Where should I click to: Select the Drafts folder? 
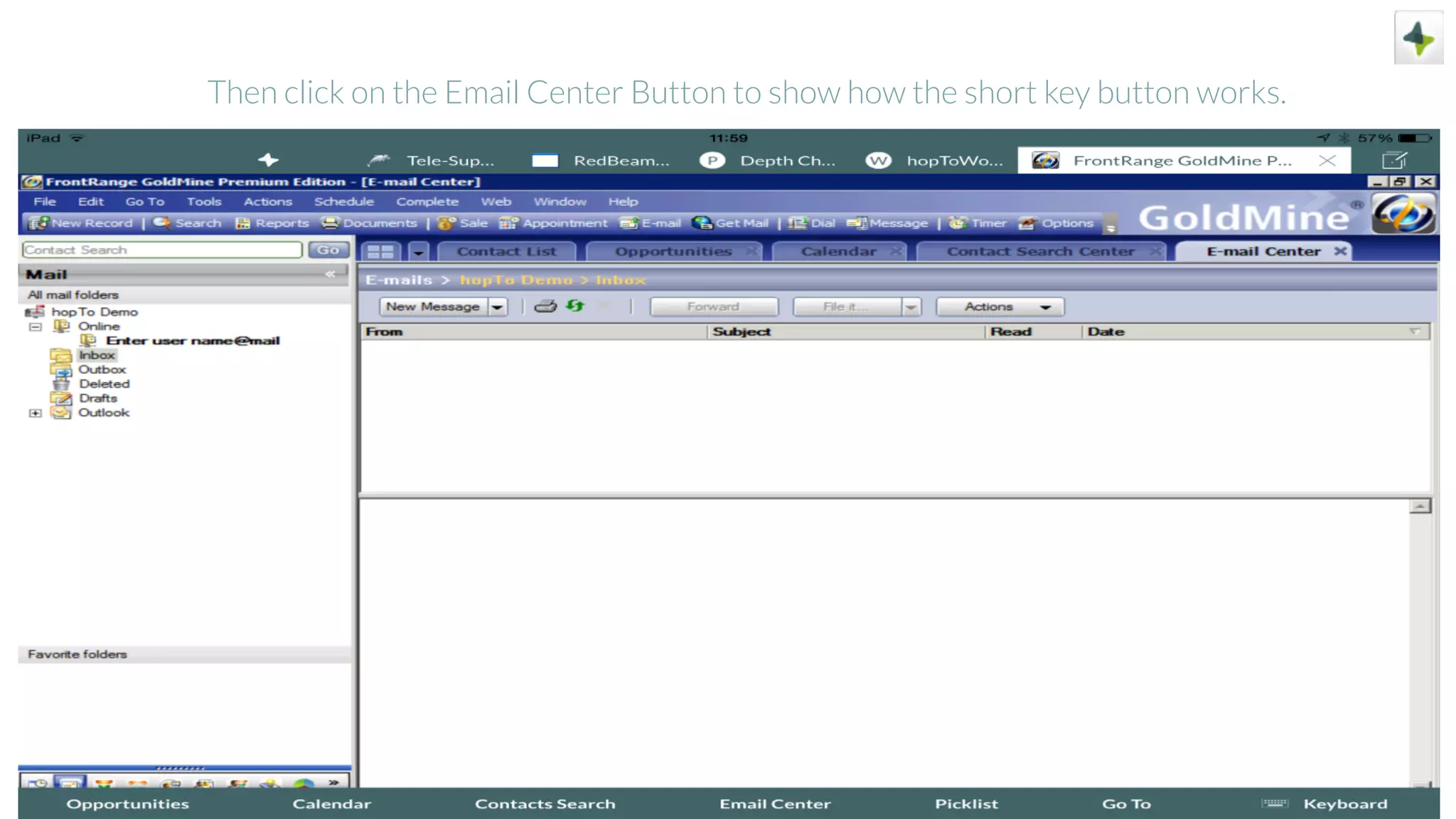point(98,399)
